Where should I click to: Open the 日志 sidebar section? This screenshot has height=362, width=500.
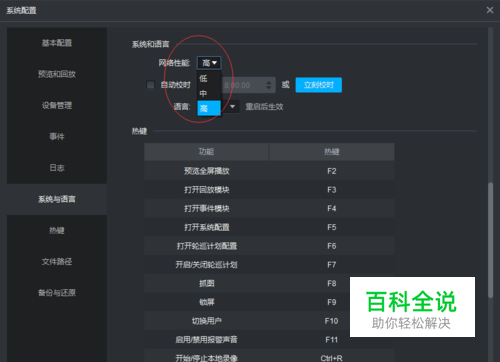[57, 168]
